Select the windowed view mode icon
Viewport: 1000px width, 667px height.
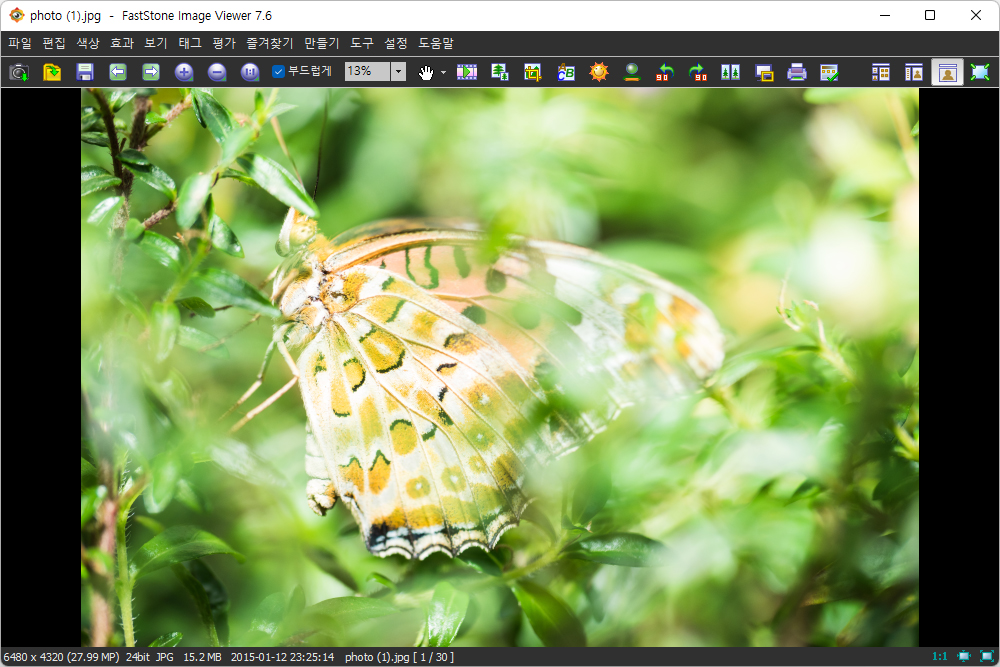pyautogui.click(x=948, y=72)
